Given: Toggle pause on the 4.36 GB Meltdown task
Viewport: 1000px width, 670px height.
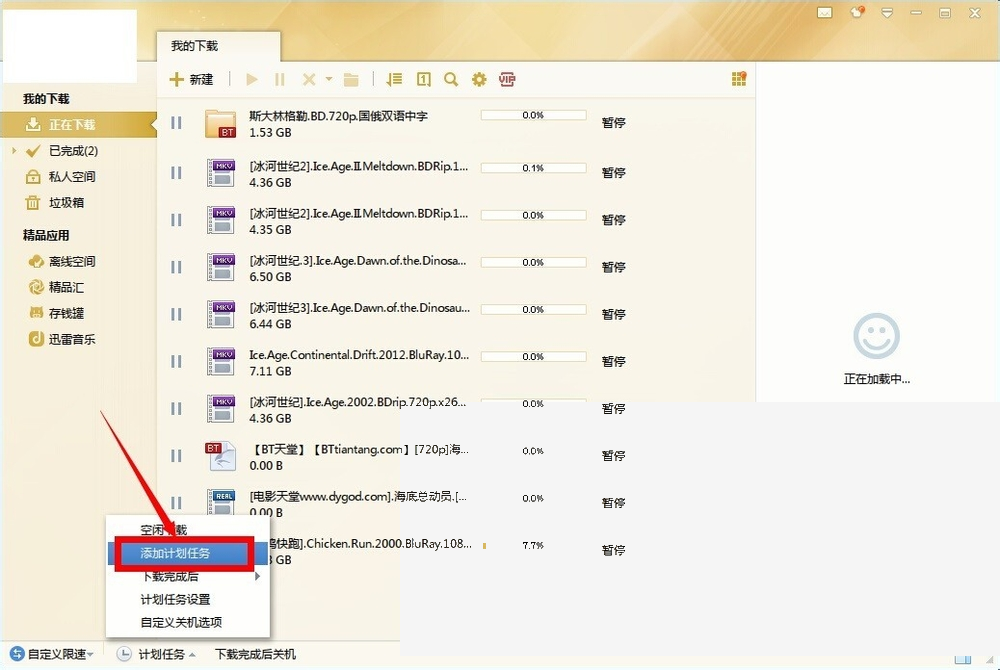Looking at the screenshot, I should [176, 173].
